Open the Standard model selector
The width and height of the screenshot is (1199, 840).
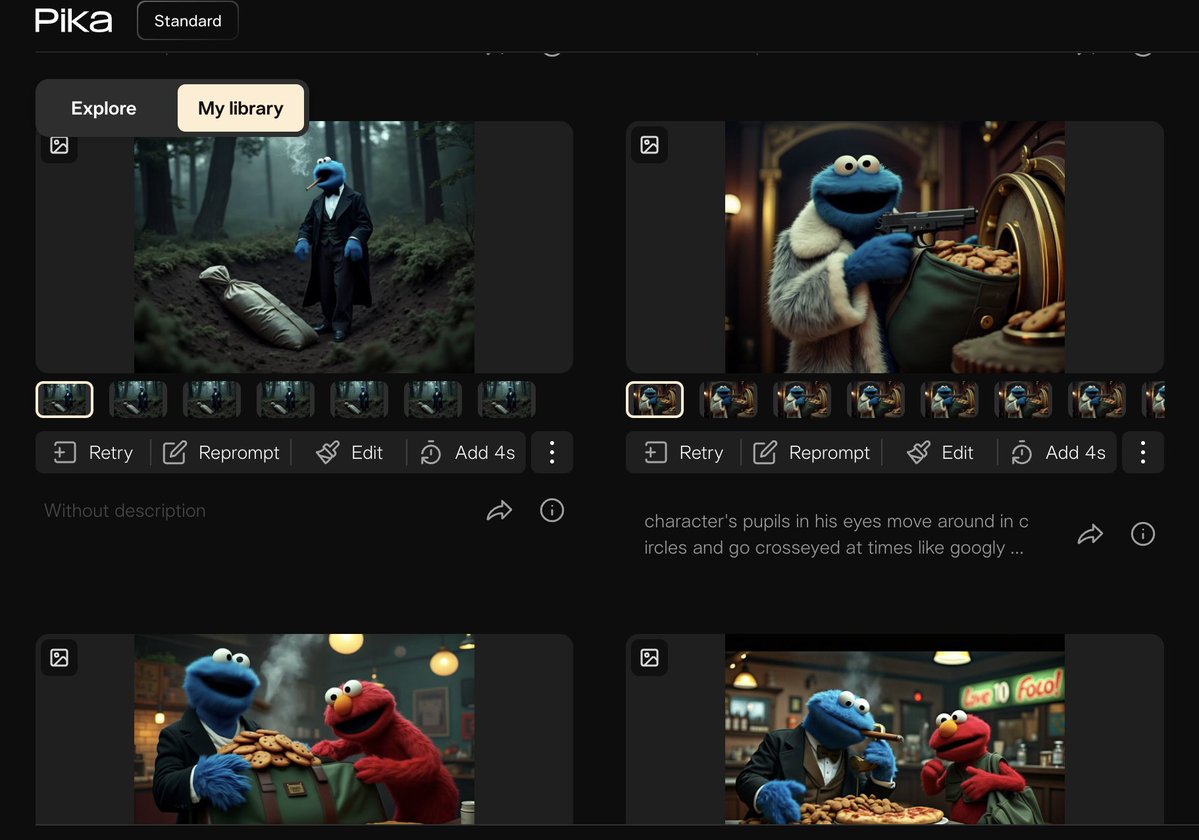pos(187,20)
